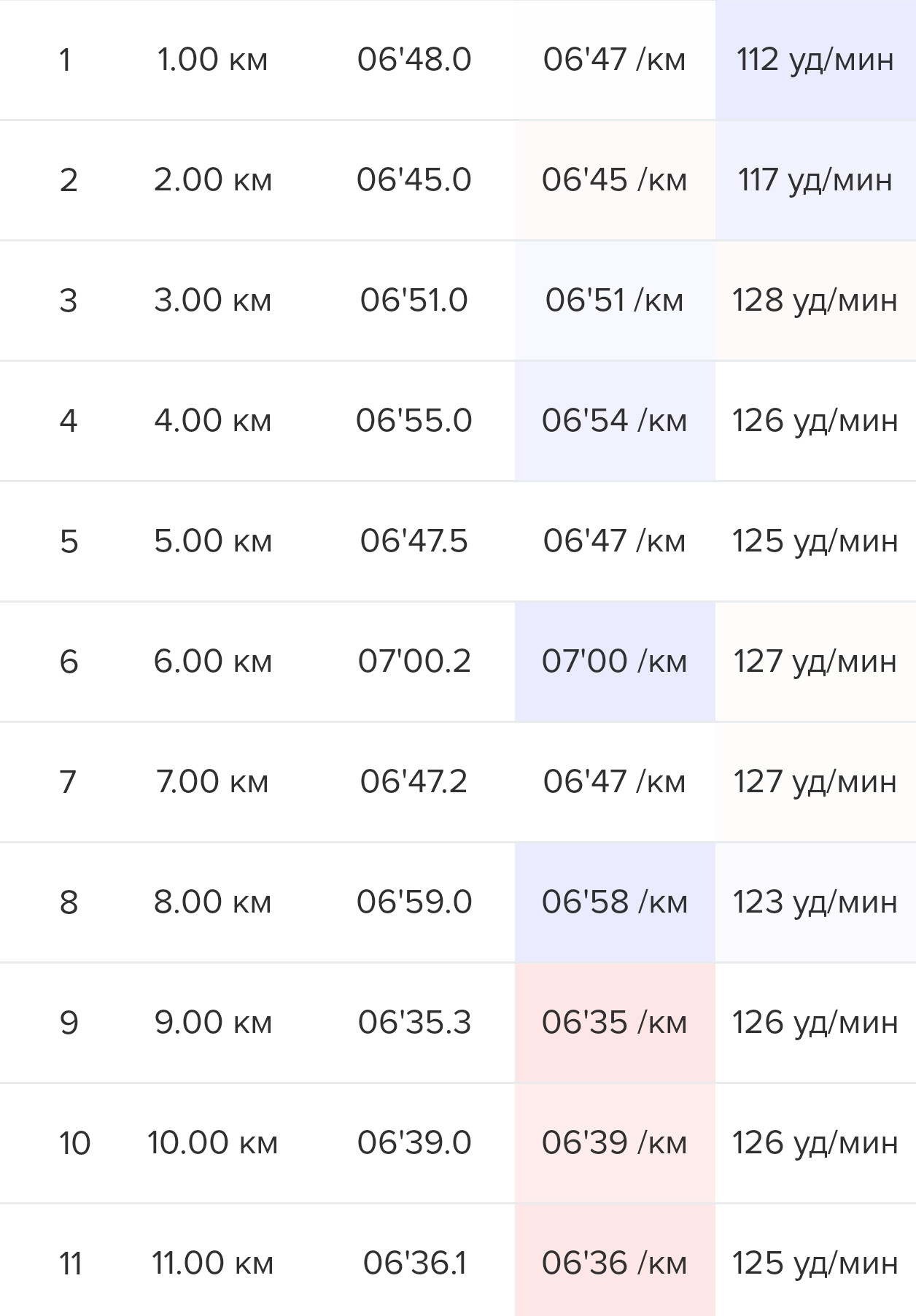Tap pace 06'58 /км in lap 8
The image size is (916, 1316).
click(x=615, y=902)
